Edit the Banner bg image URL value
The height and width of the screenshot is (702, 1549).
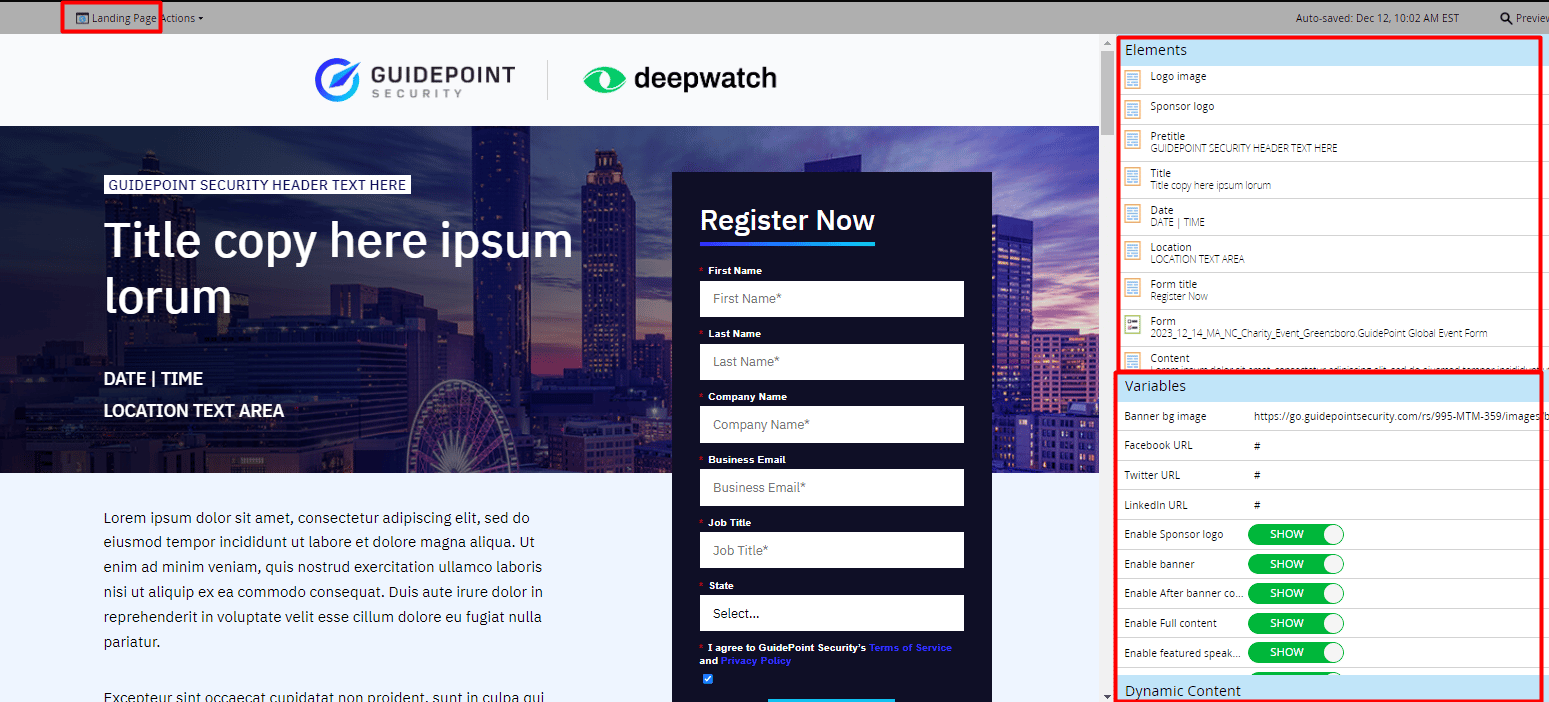[1400, 416]
